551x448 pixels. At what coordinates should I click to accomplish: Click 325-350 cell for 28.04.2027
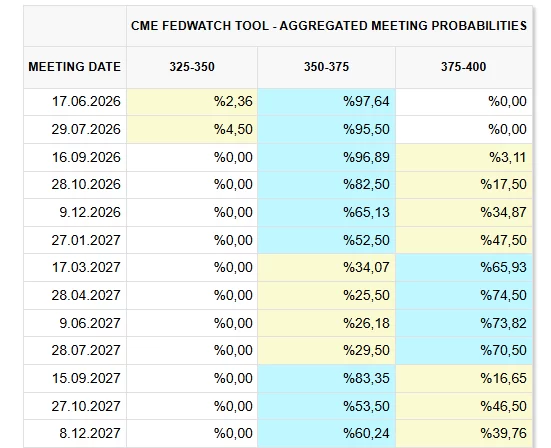click(x=192, y=296)
